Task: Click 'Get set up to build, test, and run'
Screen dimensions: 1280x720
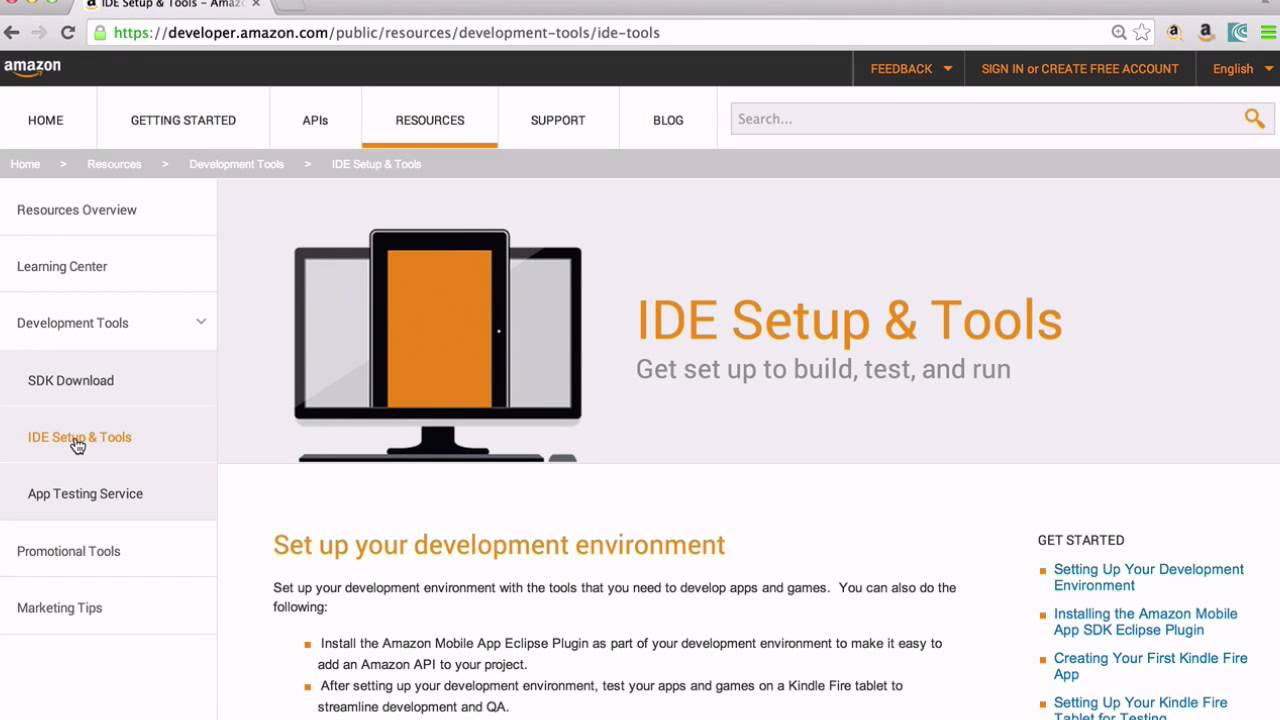Action: coord(823,369)
